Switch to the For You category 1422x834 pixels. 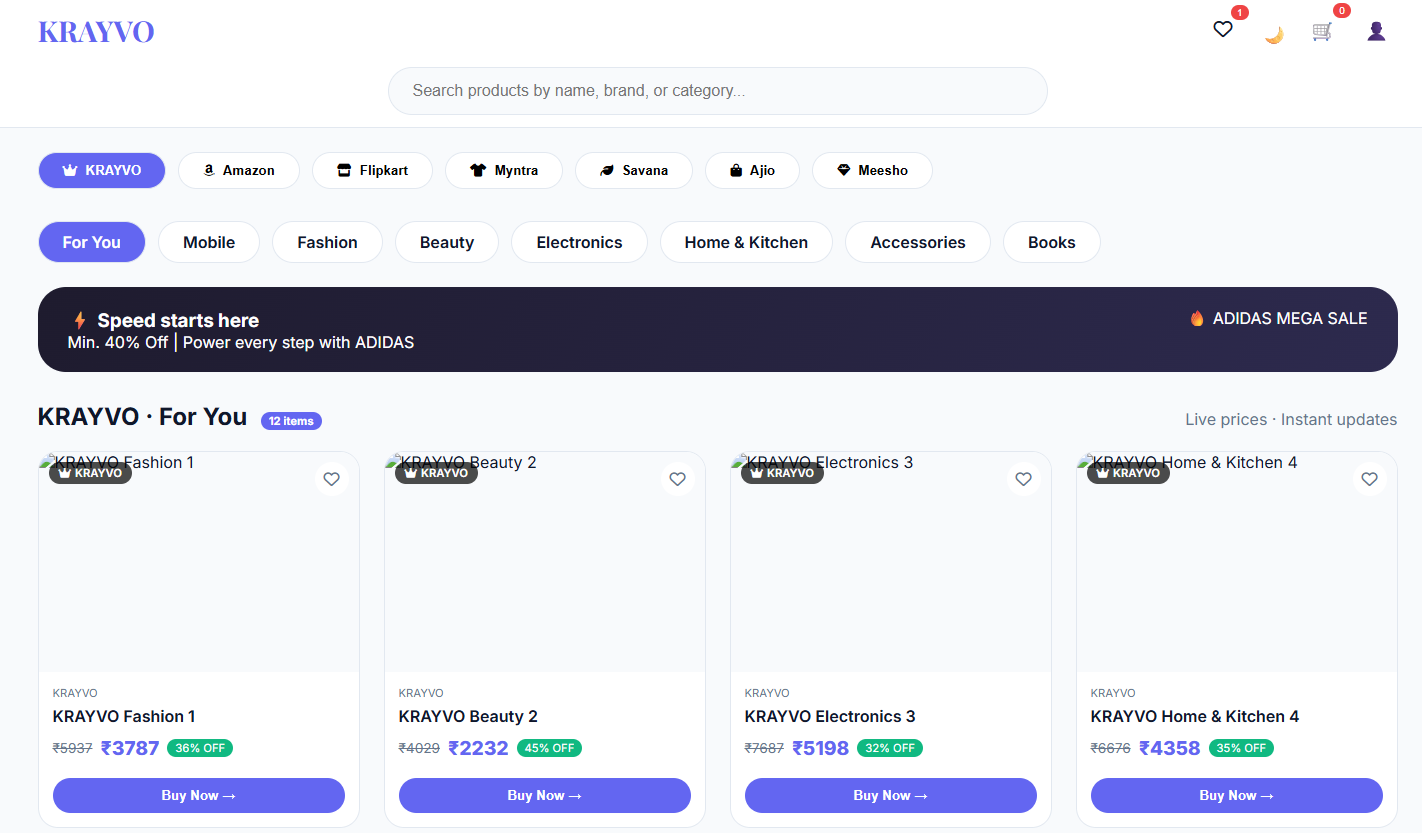(92, 242)
